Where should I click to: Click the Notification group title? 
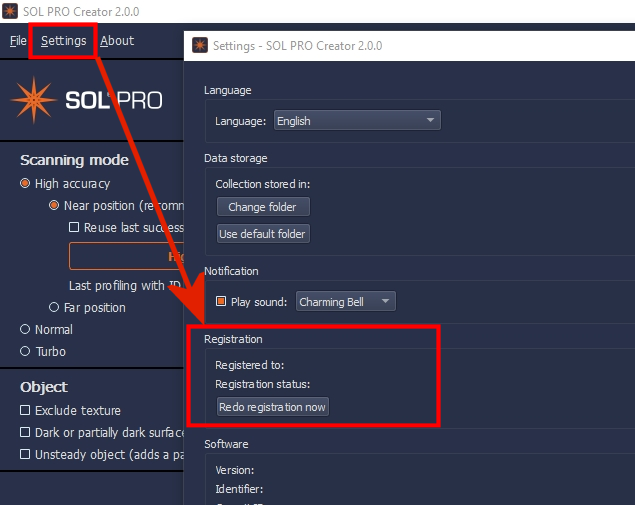coord(231,271)
